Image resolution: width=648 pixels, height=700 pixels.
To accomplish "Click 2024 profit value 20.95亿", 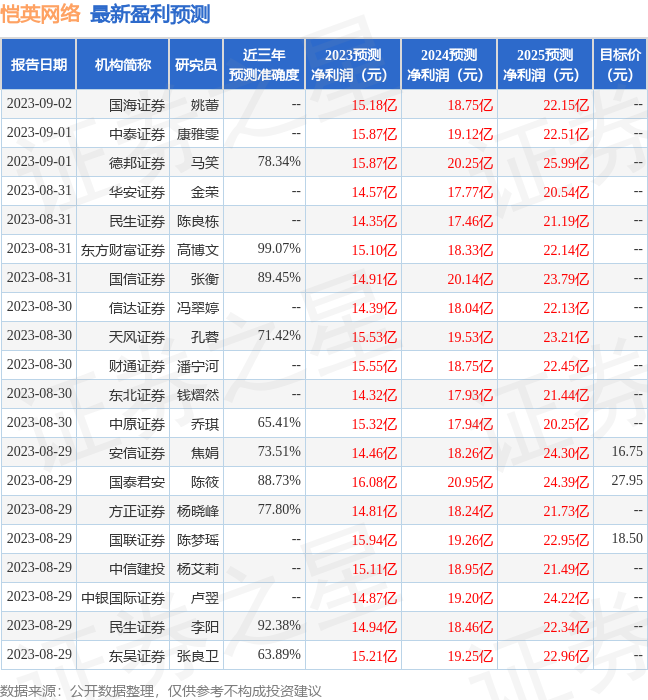I will [x=470, y=483].
